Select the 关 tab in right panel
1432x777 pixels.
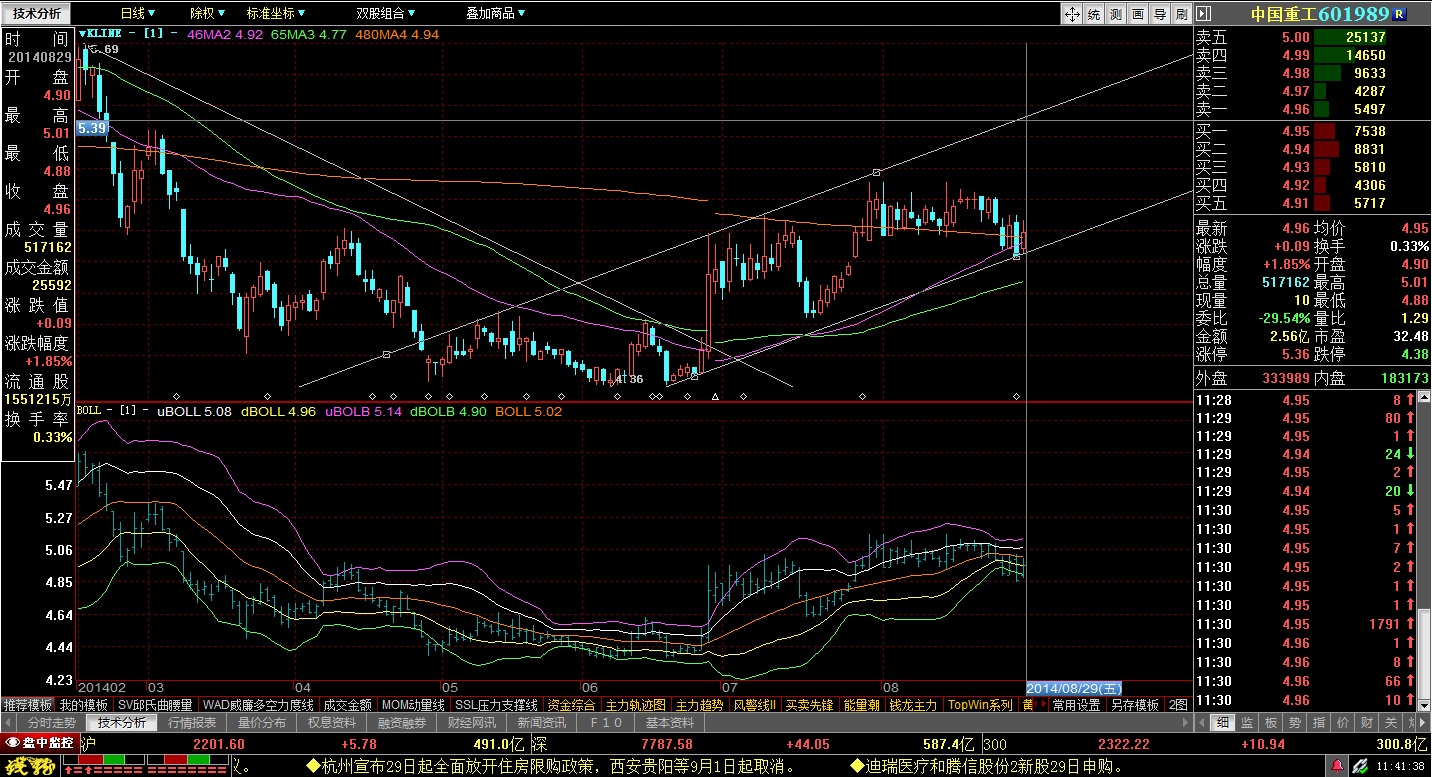point(1391,722)
